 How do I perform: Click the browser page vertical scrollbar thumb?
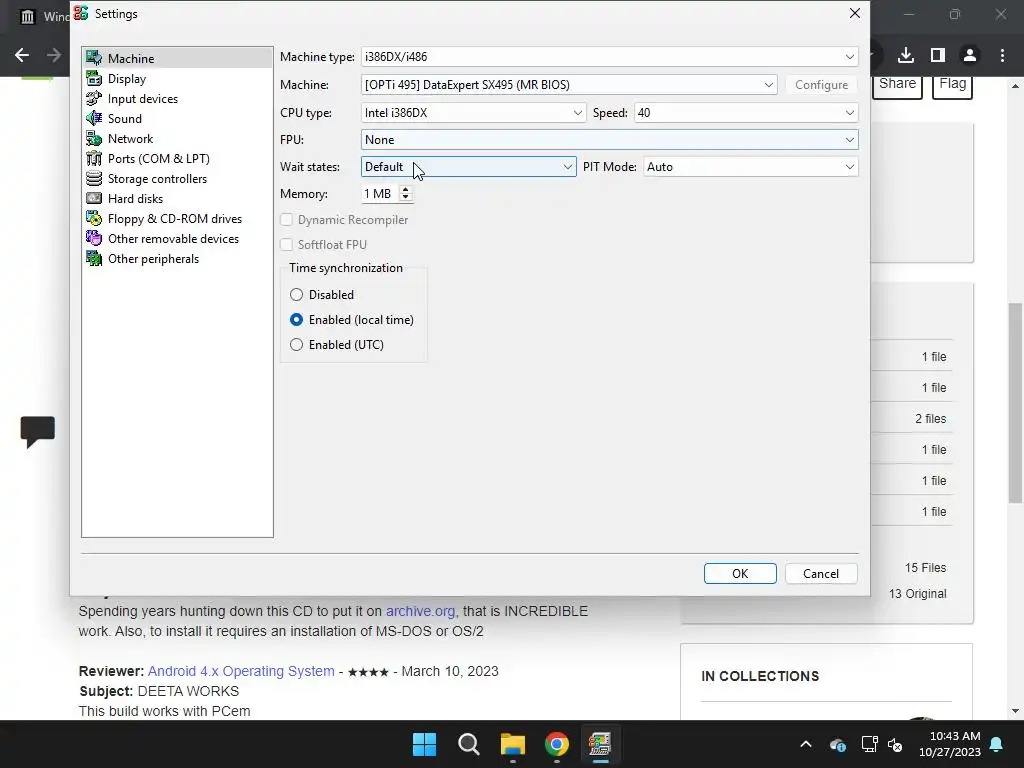(x=1015, y=402)
